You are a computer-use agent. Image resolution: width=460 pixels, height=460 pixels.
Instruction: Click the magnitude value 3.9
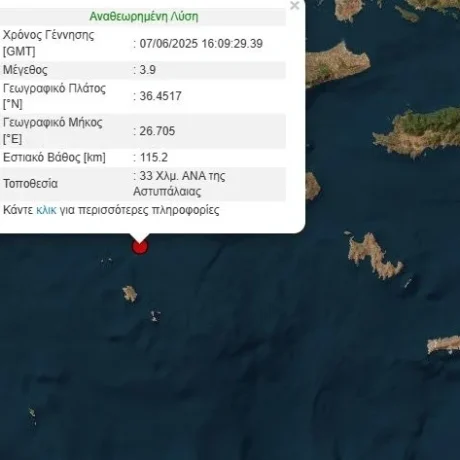(147, 70)
